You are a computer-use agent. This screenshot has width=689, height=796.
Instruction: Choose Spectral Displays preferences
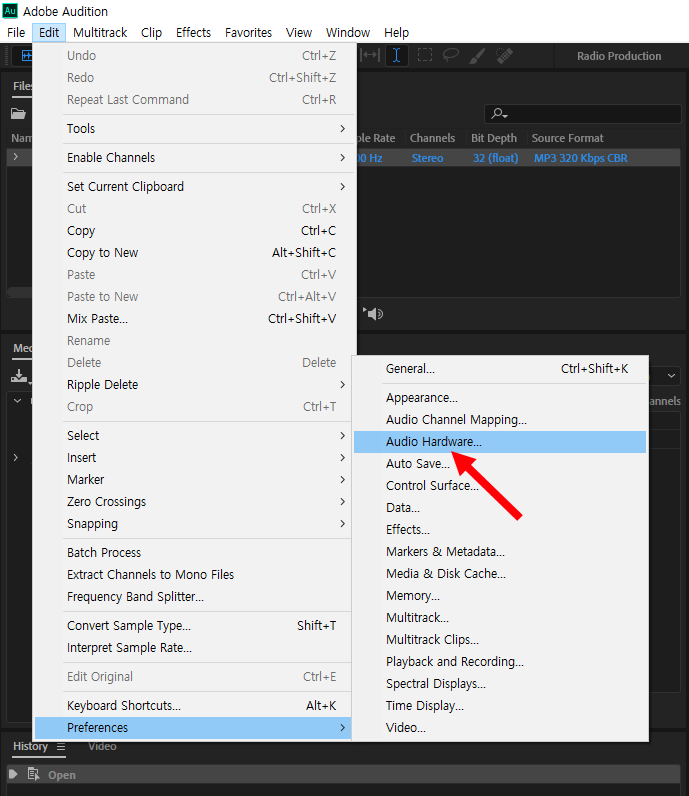(500, 684)
